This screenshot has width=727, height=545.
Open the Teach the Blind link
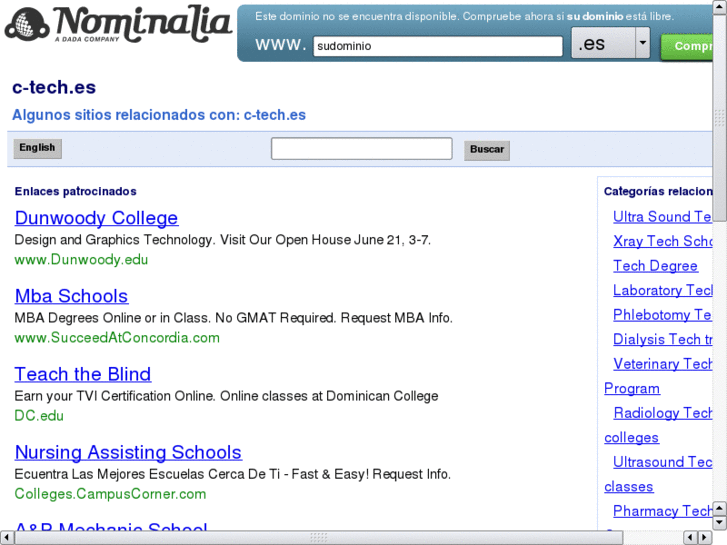83,374
